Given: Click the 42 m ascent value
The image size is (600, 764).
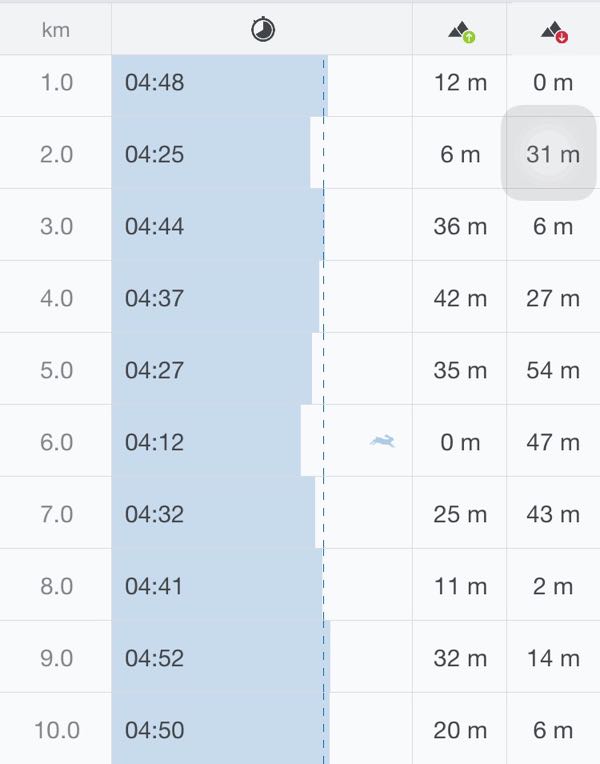Looking at the screenshot, I should (x=460, y=299).
